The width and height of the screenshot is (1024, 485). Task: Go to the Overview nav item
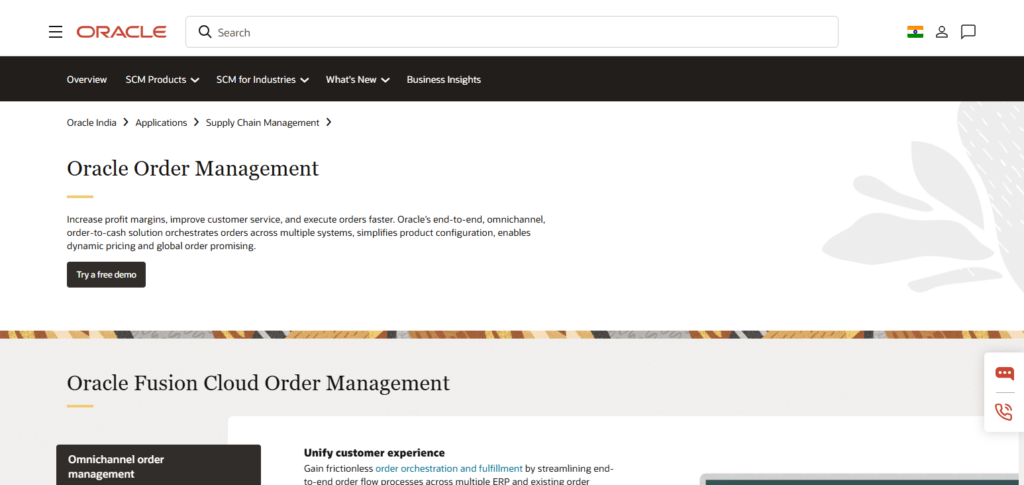point(87,80)
